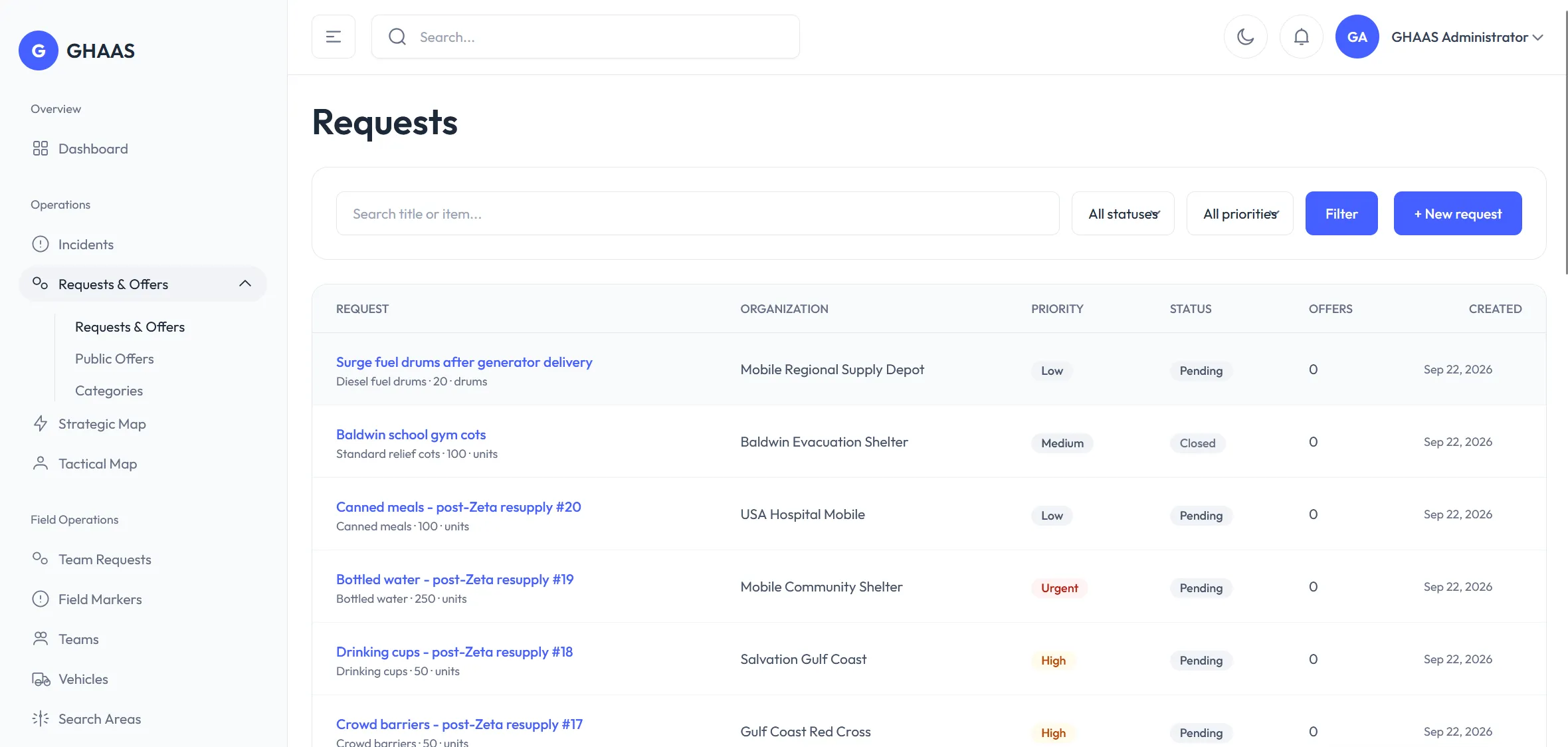Click the Dashboard grid icon
This screenshot has height=747, width=1568.
(x=41, y=148)
